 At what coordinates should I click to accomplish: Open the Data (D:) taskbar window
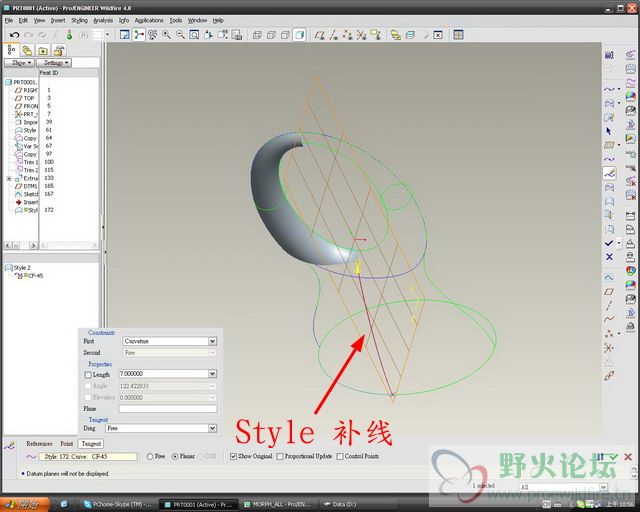point(340,505)
